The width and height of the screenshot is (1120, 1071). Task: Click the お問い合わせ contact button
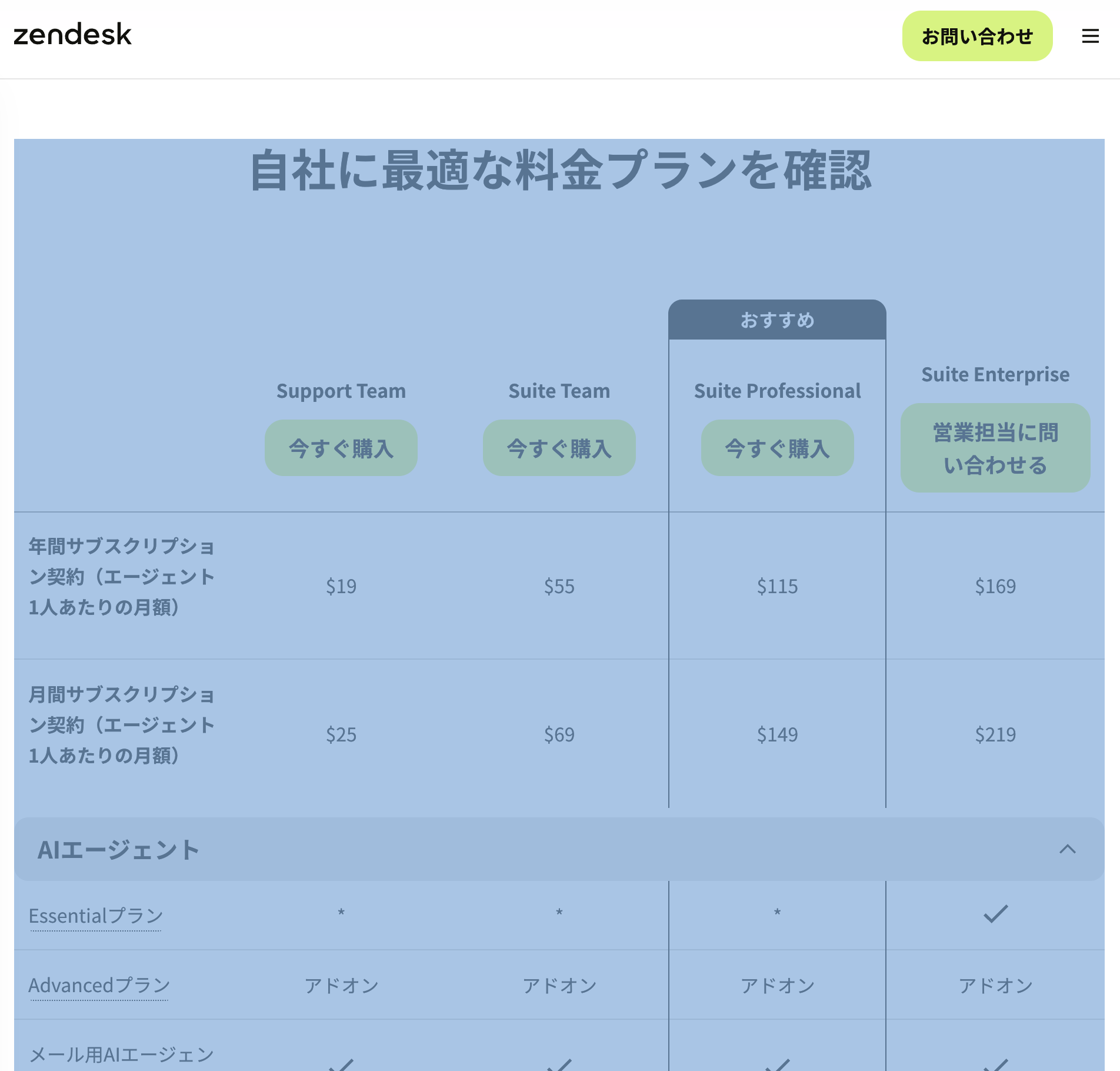point(976,36)
